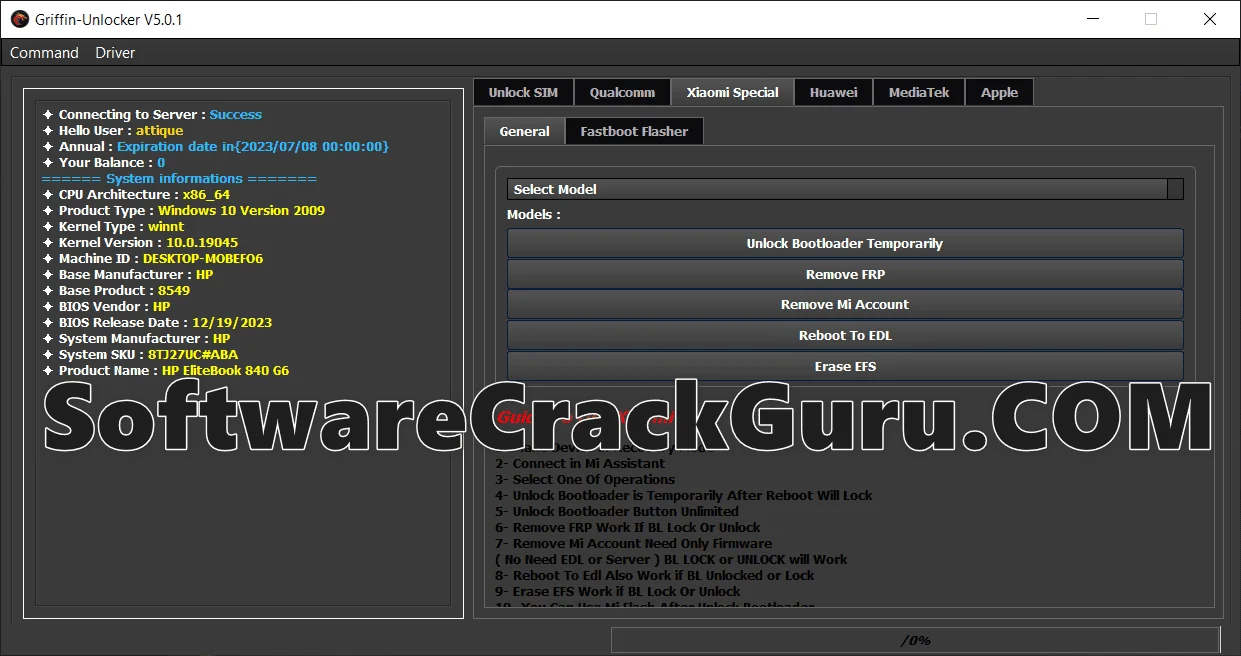Click the Remove FRP button
The height and width of the screenshot is (656, 1241).
845,274
